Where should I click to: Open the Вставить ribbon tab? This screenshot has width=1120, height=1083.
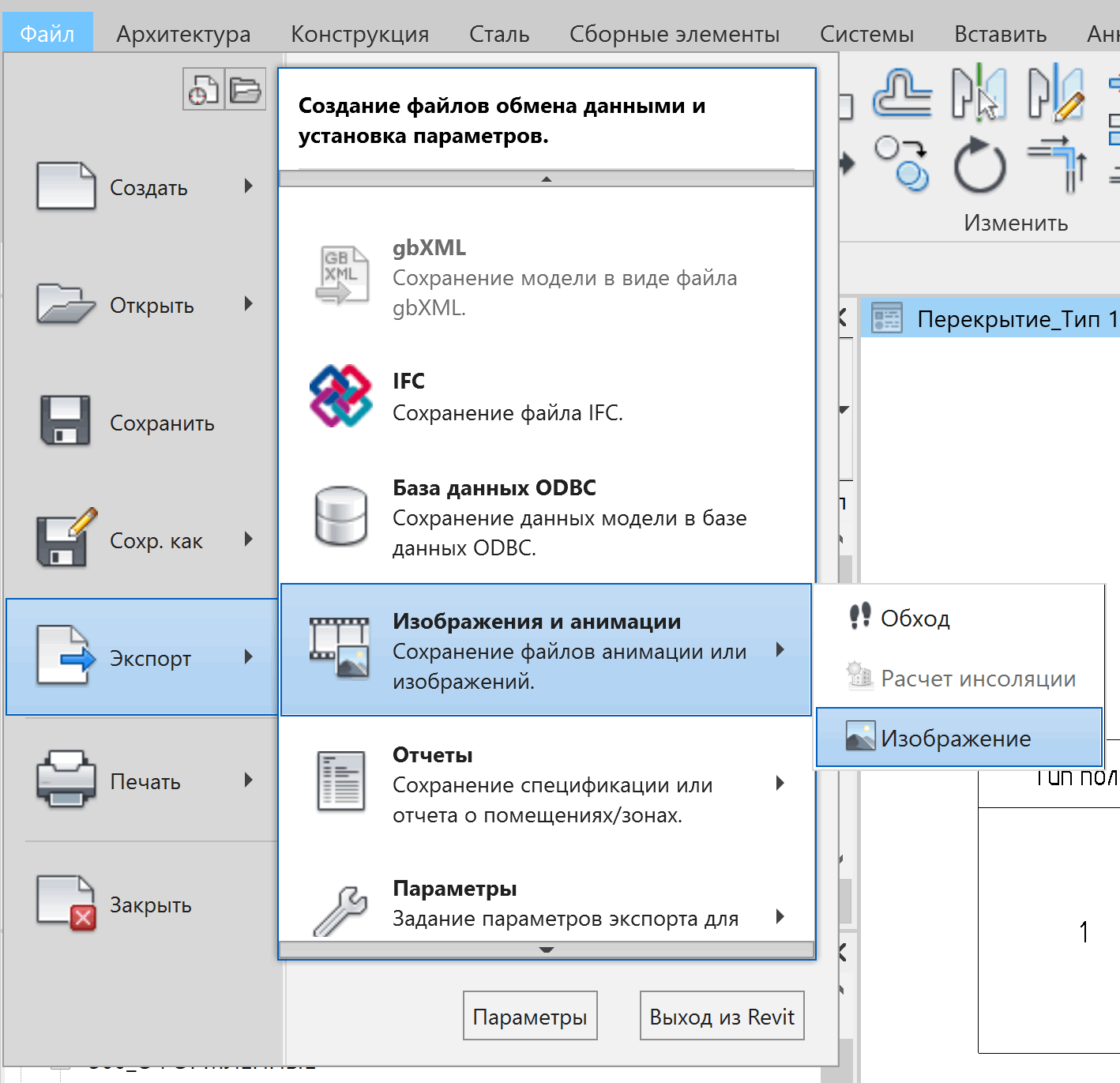tap(1000, 34)
